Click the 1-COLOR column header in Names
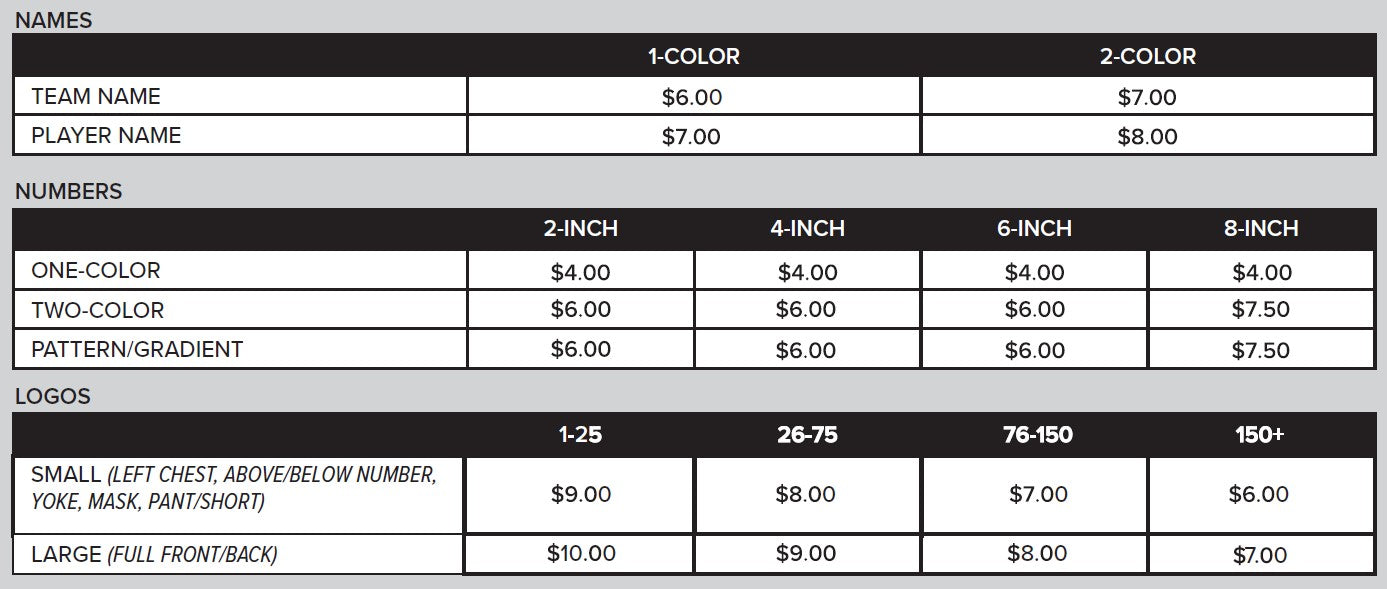This screenshot has height=589, width=1387. click(x=693, y=57)
